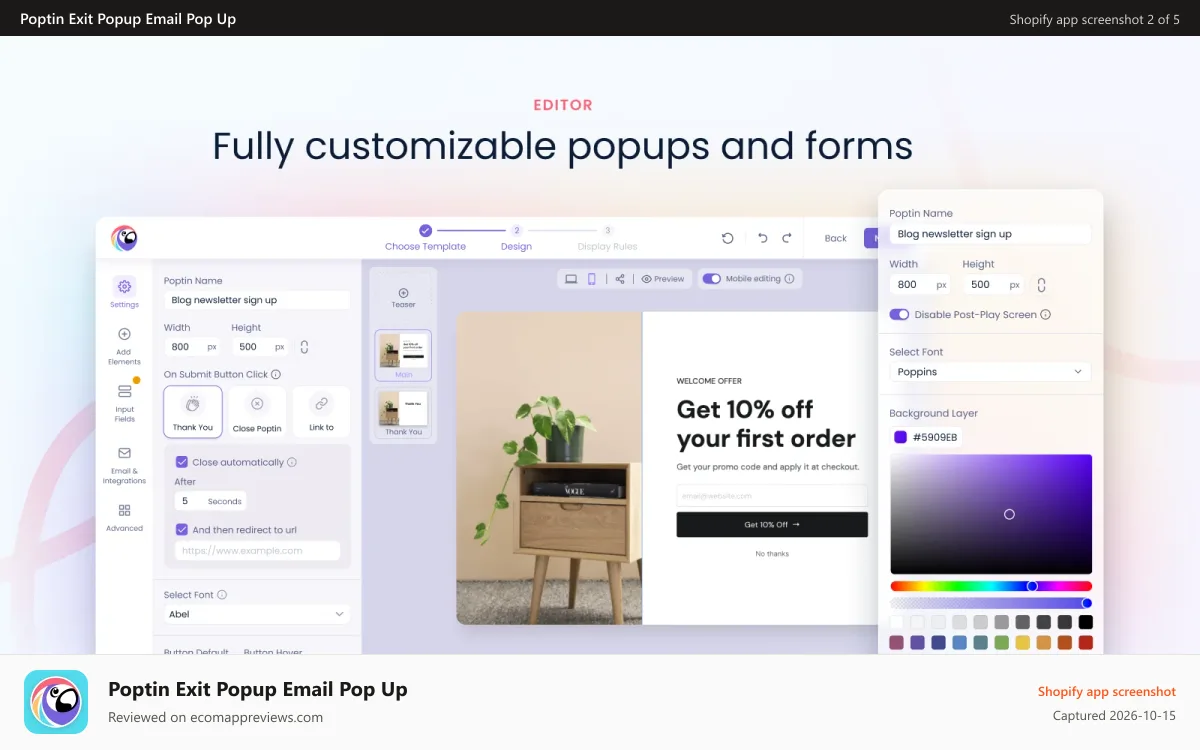Click the #5909EB background color swatch
This screenshot has height=750, width=1200.
[x=900, y=437]
